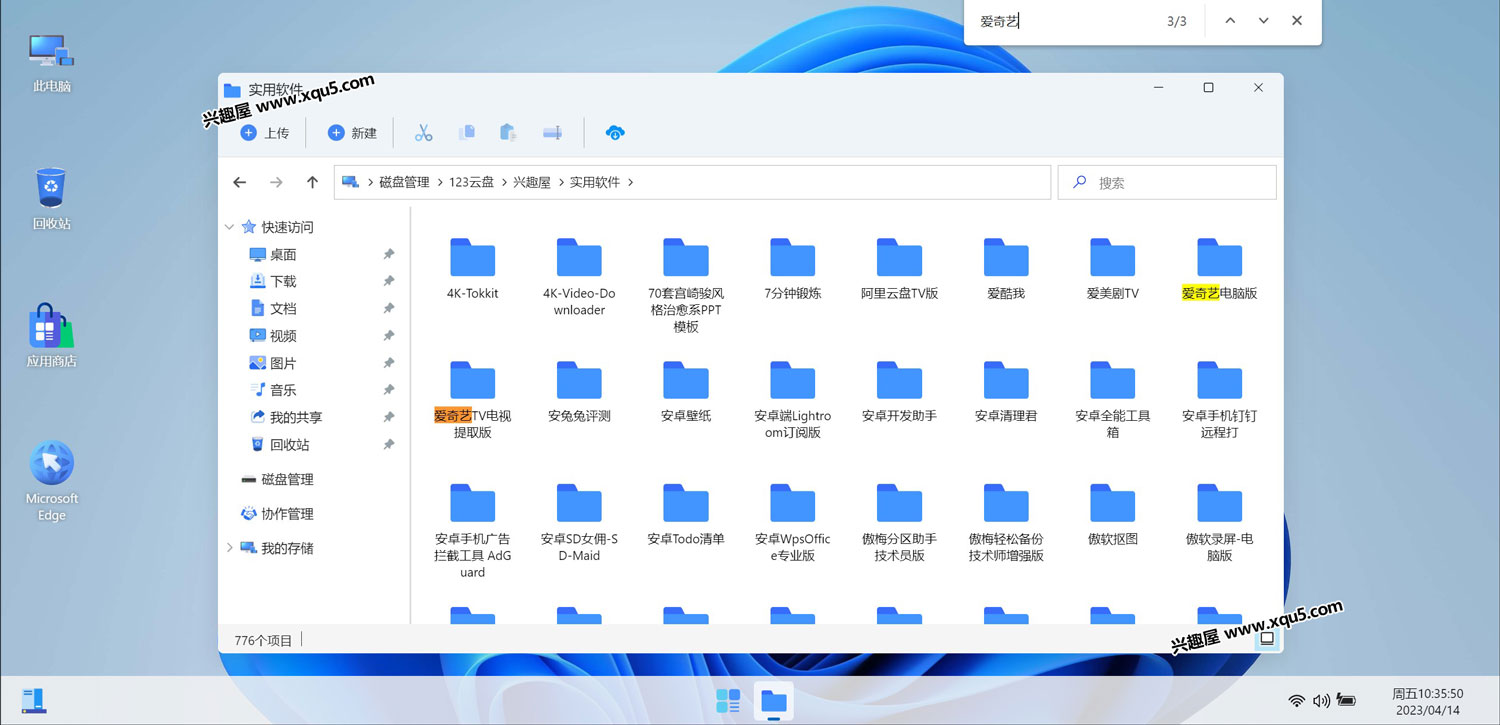Image resolution: width=1500 pixels, height=725 pixels.
Task: Toggle the pin icon beside 图片
Action: click(x=389, y=363)
